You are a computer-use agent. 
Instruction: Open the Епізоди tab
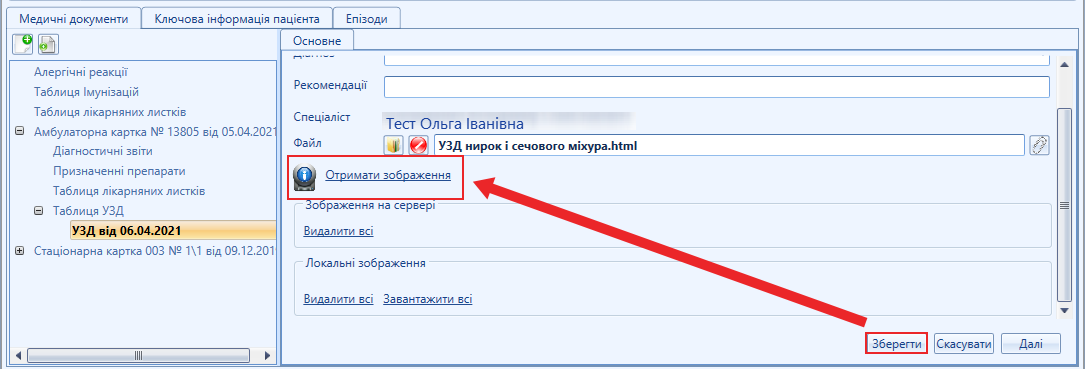367,19
